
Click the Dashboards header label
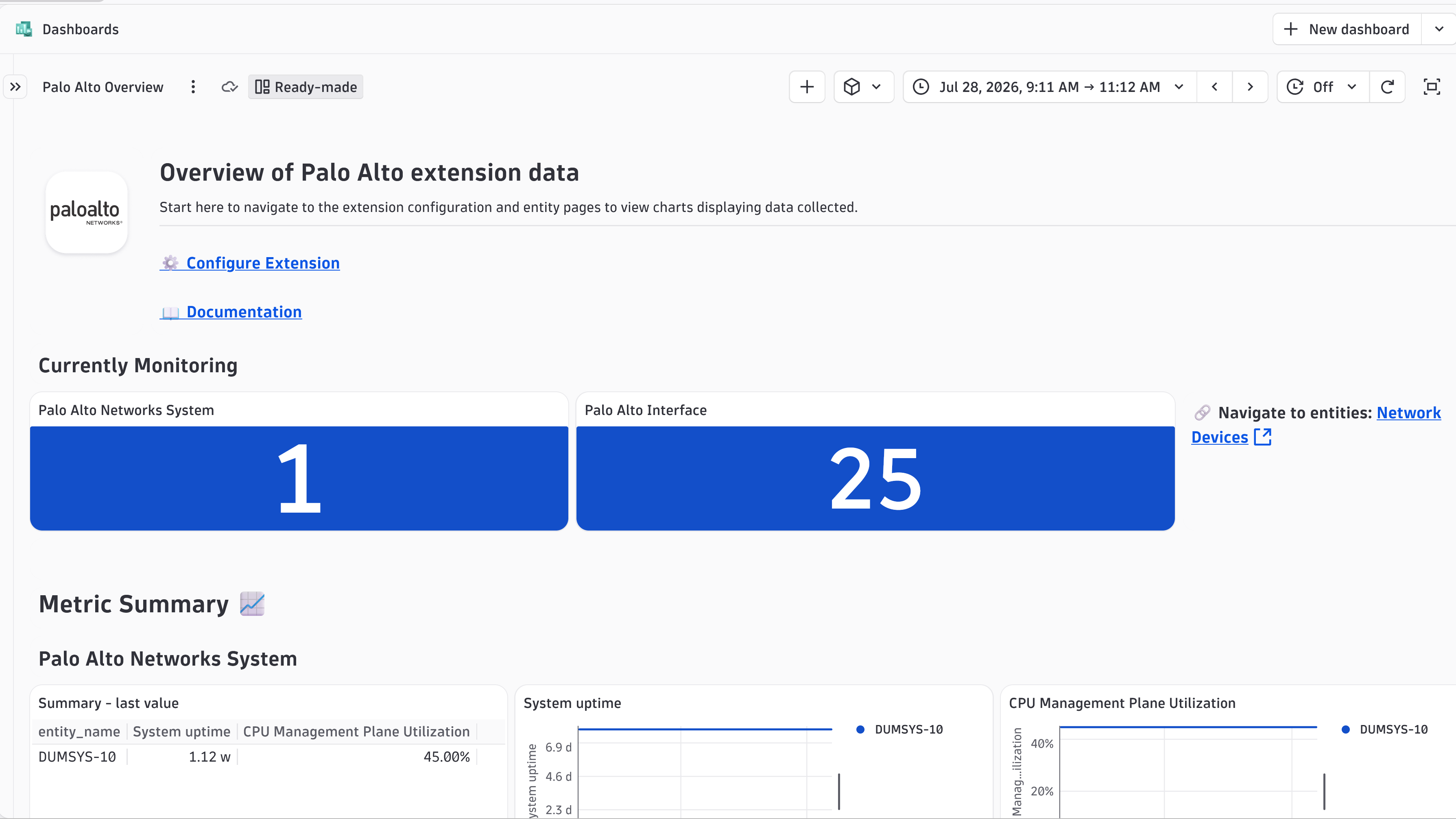point(81,29)
